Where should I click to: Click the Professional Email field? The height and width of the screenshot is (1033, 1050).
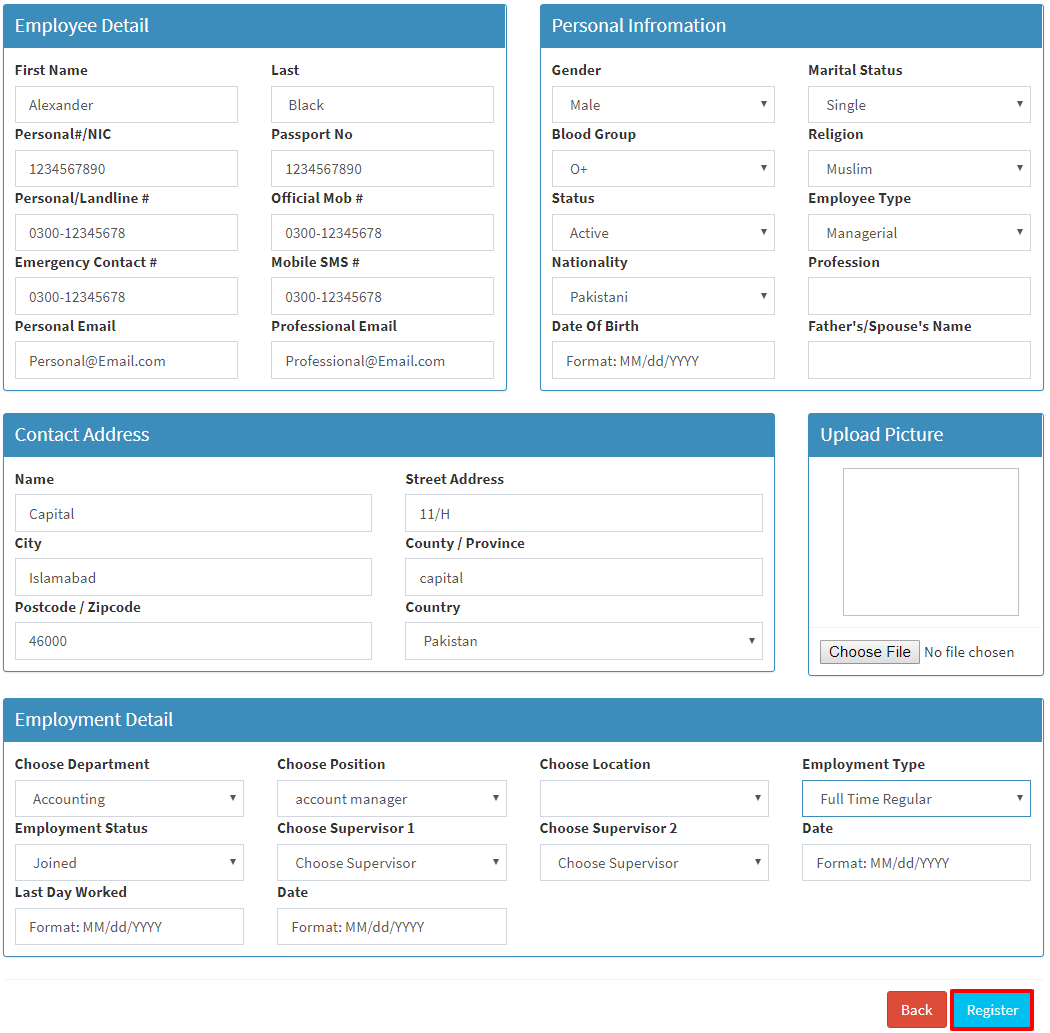coord(382,360)
